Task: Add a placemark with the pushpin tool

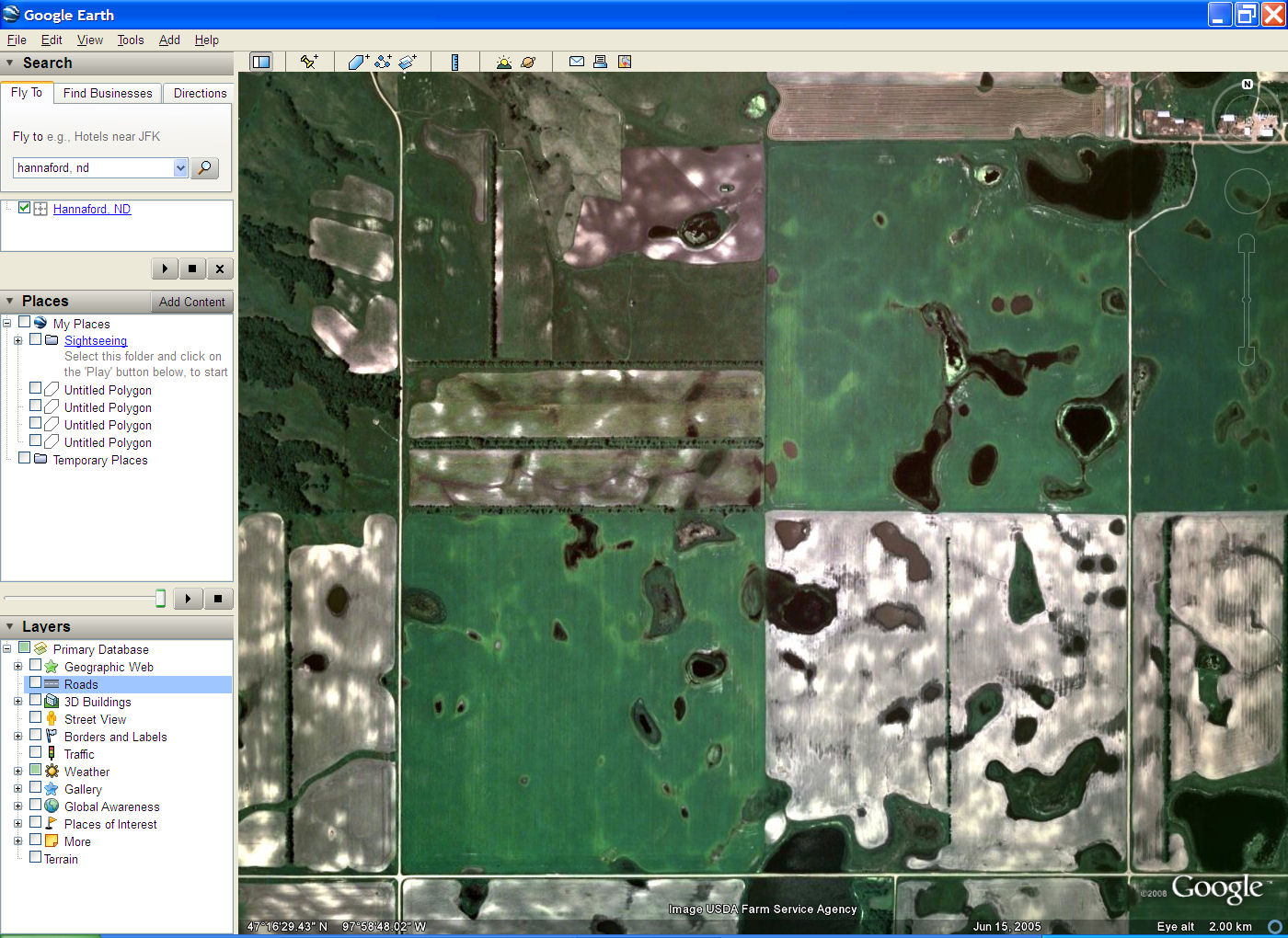Action: pyautogui.click(x=309, y=62)
